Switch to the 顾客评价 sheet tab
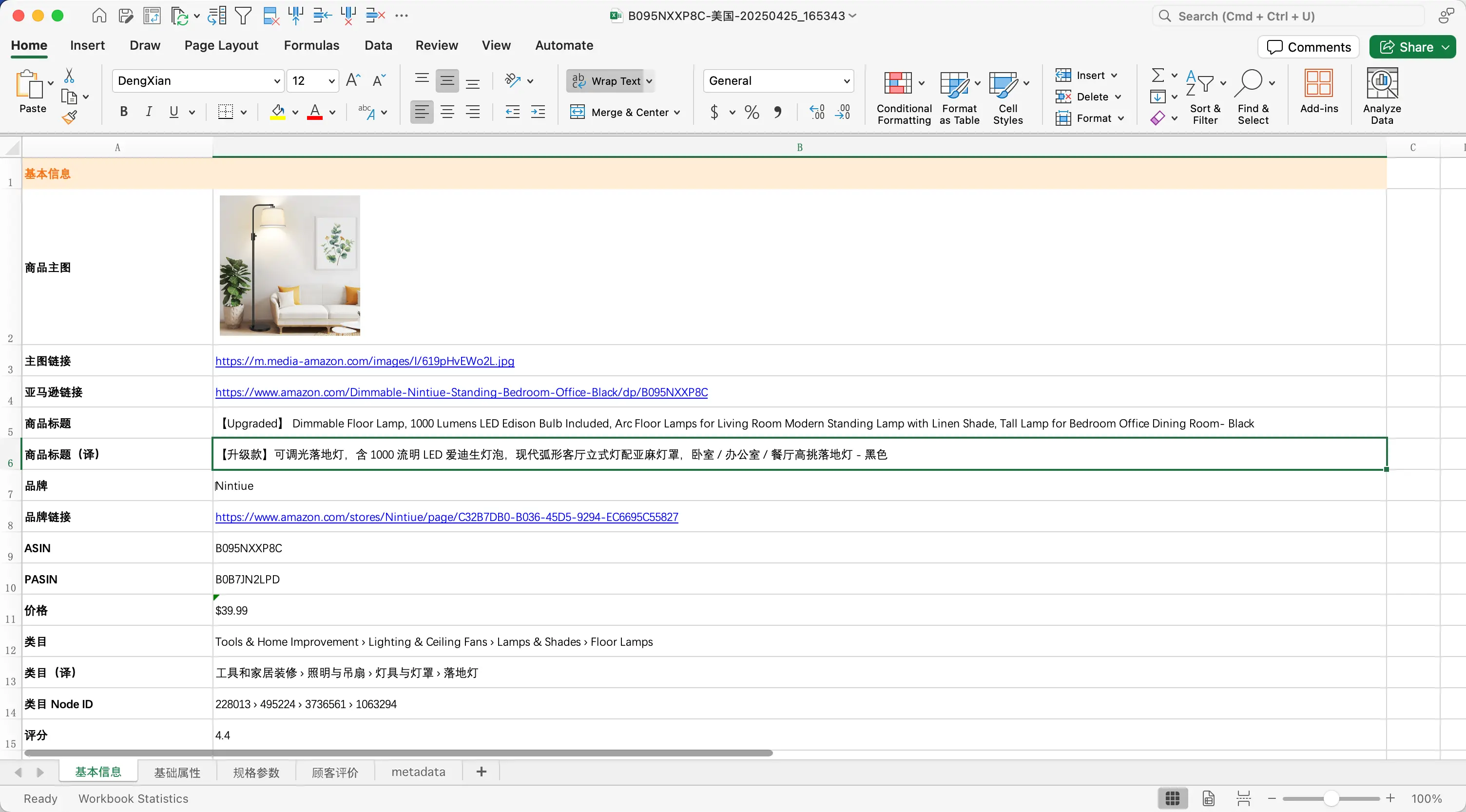Screen dimensions: 1466x812 335,772
